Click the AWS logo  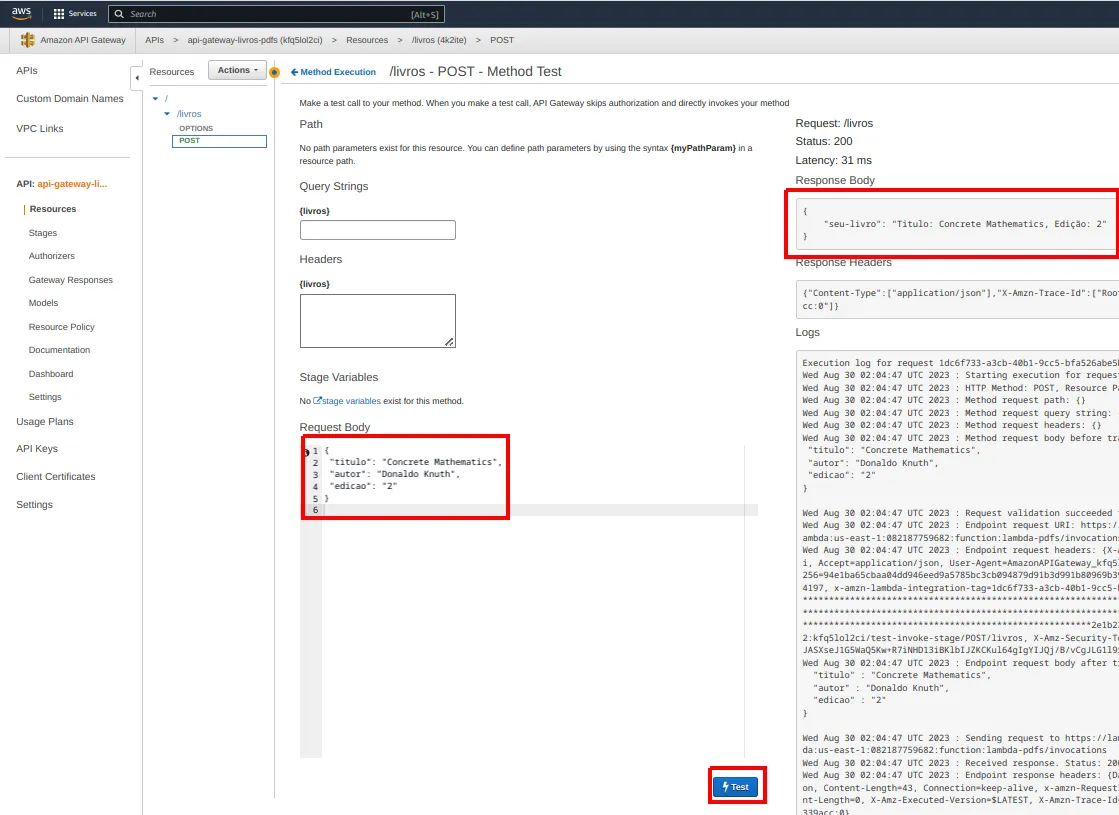[21, 14]
